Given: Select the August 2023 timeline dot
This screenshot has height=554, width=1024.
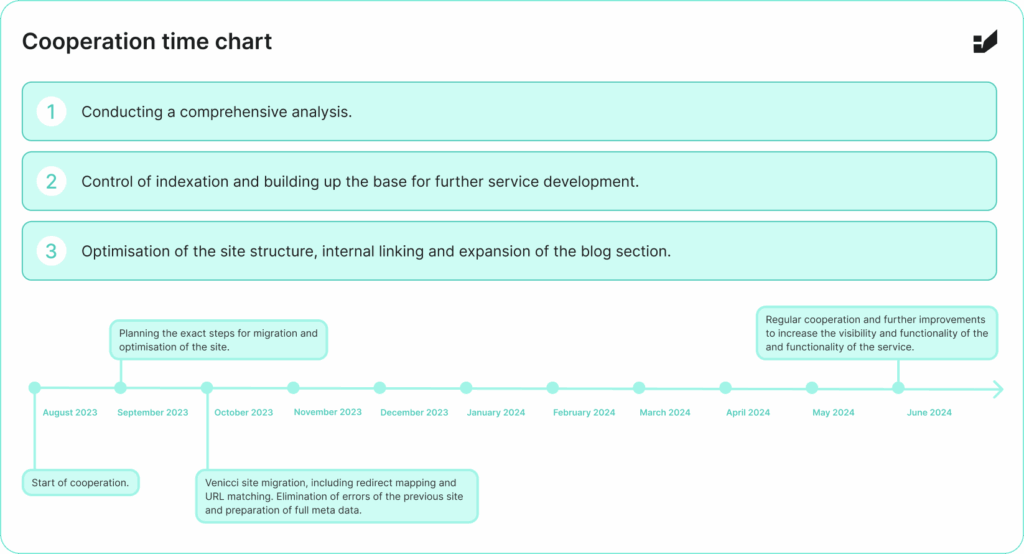Looking at the screenshot, I should (35, 388).
